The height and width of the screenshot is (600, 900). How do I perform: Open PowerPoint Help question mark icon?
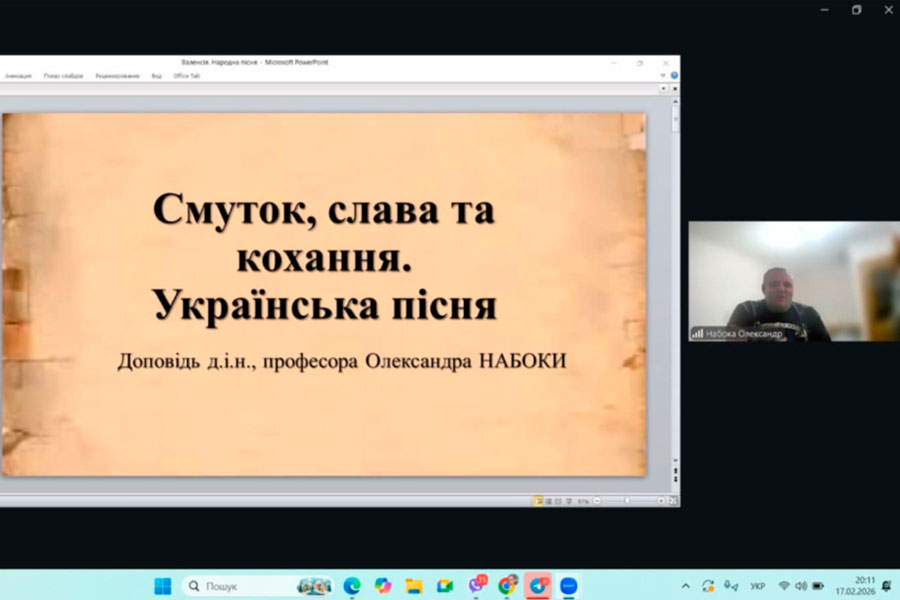(674, 75)
